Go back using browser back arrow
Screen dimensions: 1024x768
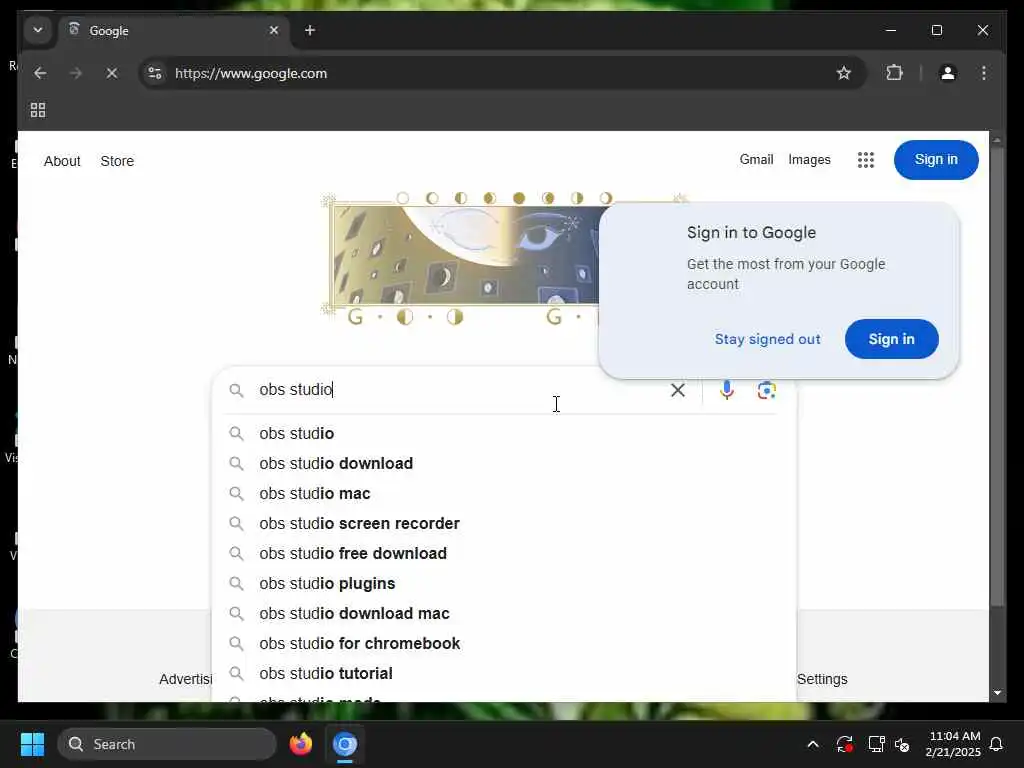pyautogui.click(x=40, y=73)
